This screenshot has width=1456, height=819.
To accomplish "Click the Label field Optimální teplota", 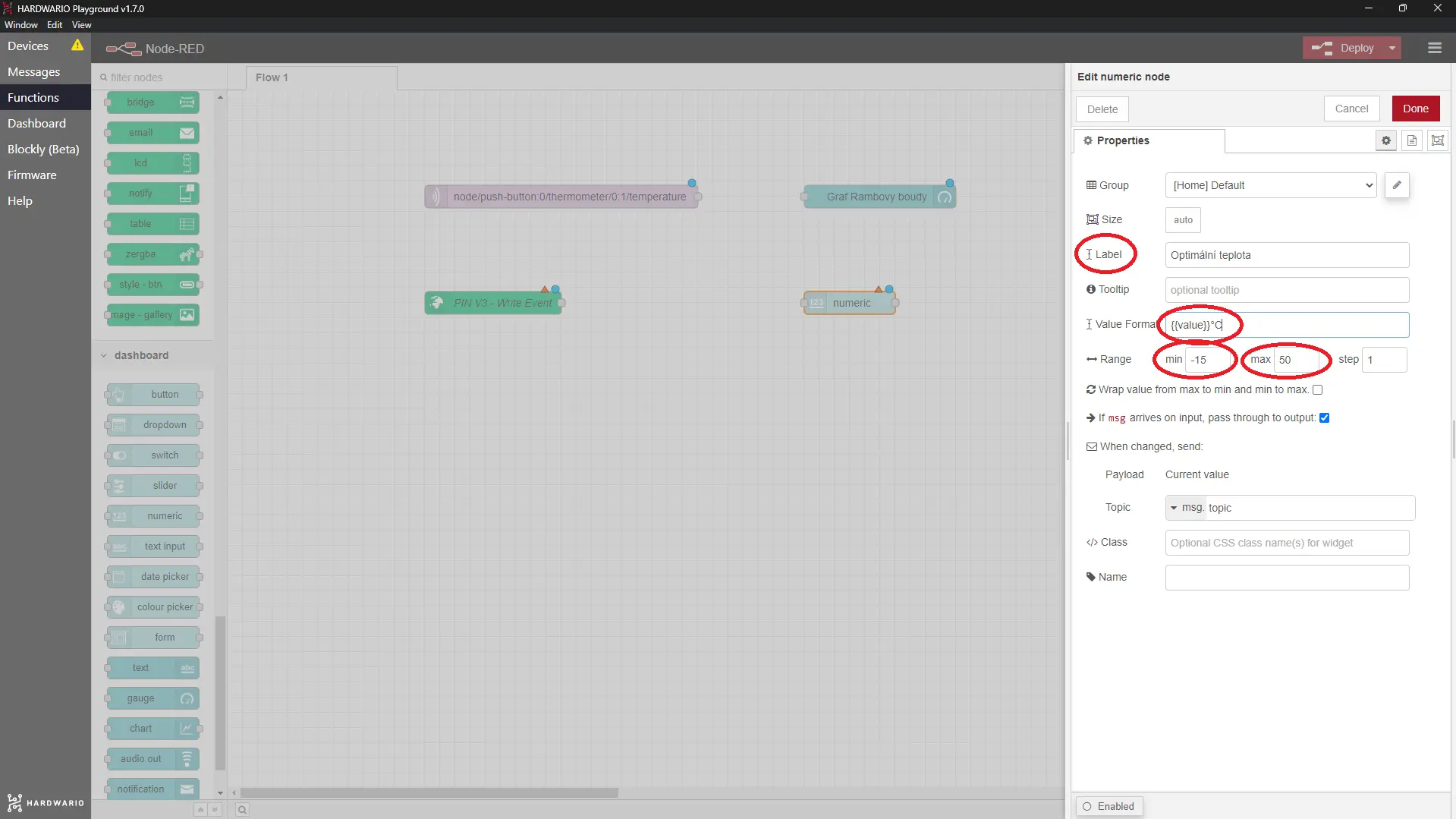I will (x=1287, y=255).
